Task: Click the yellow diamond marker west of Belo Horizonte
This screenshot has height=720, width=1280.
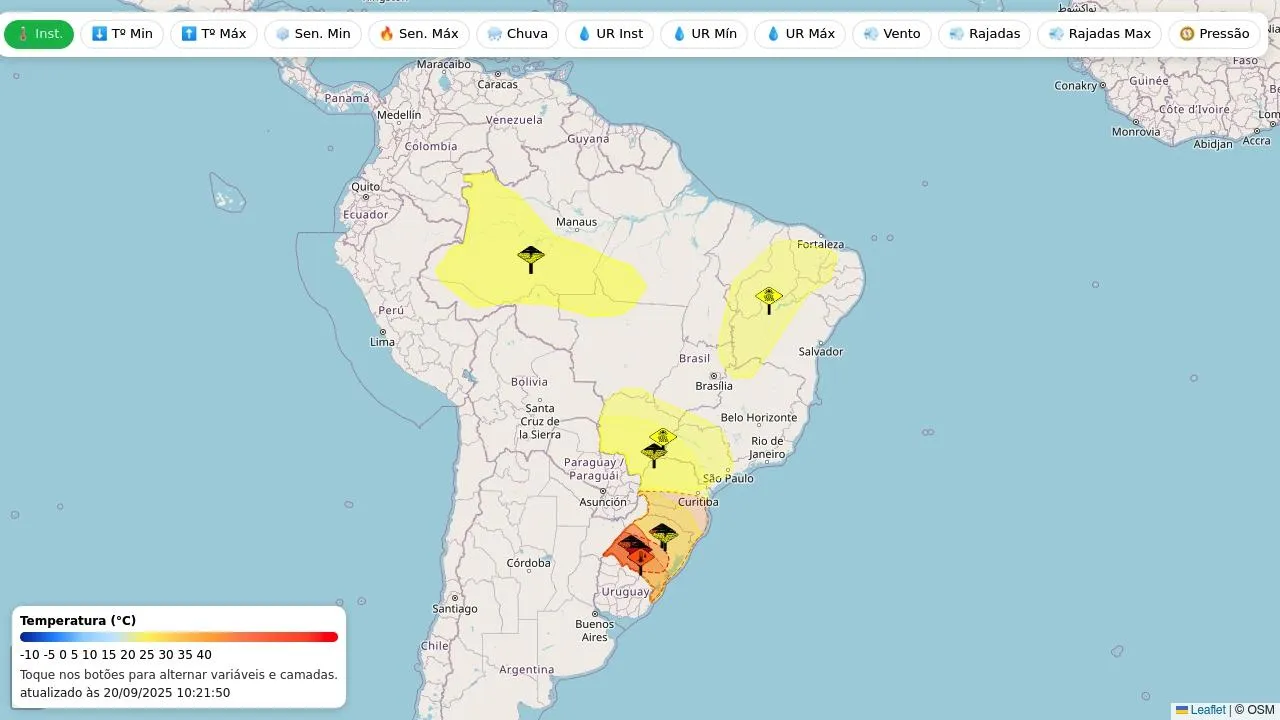Action: [x=662, y=437]
